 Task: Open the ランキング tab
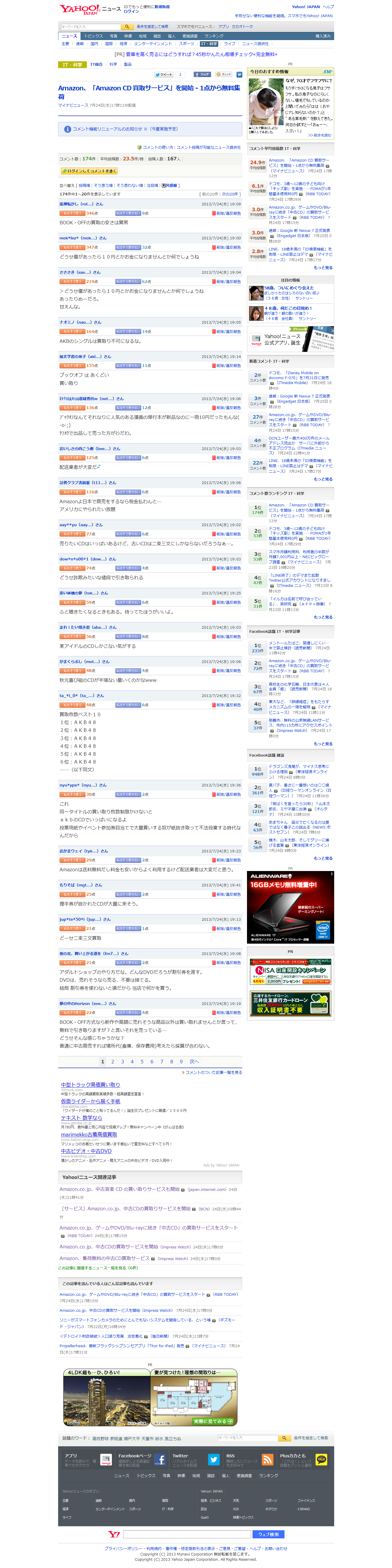[214, 36]
